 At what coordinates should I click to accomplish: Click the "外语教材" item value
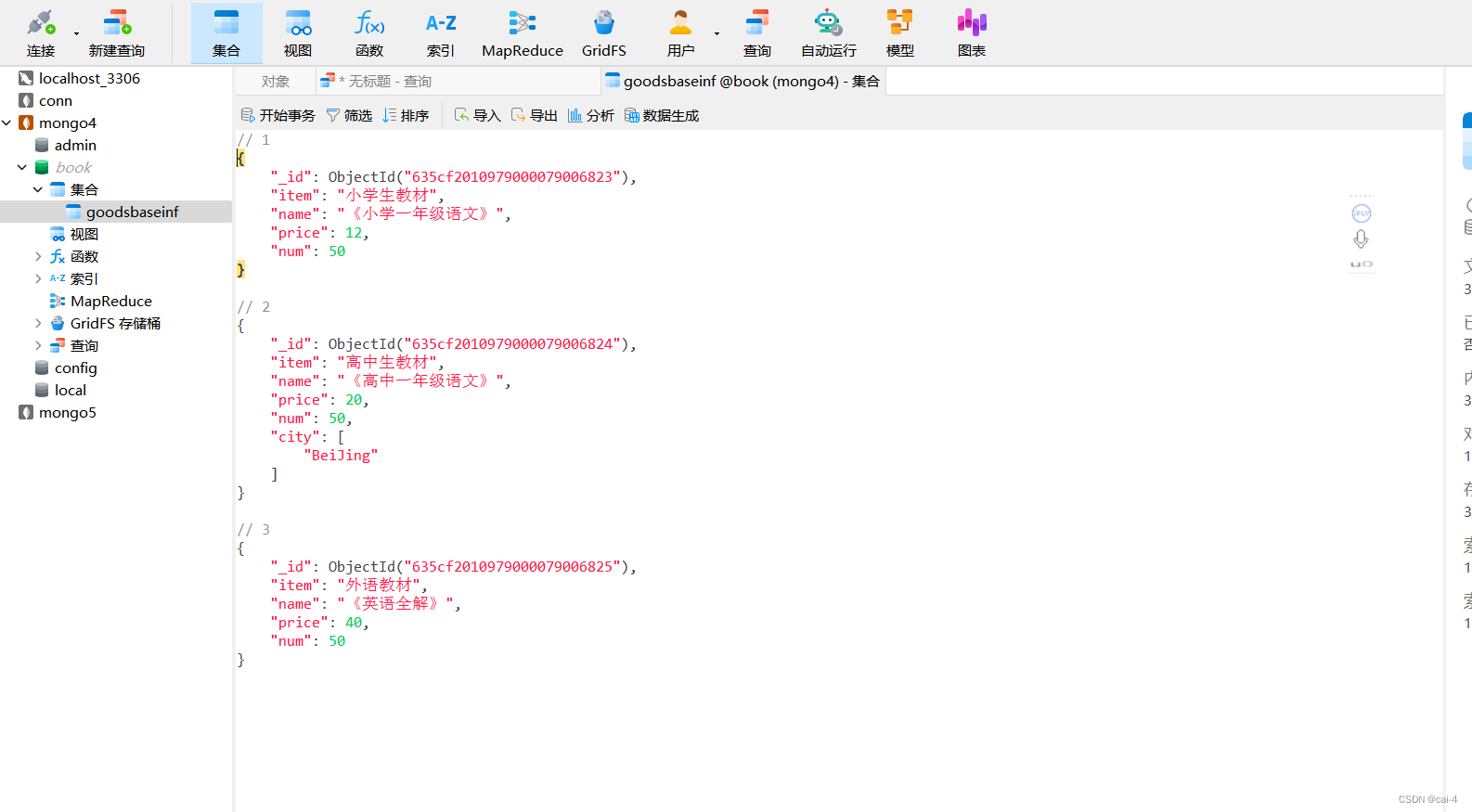click(379, 586)
